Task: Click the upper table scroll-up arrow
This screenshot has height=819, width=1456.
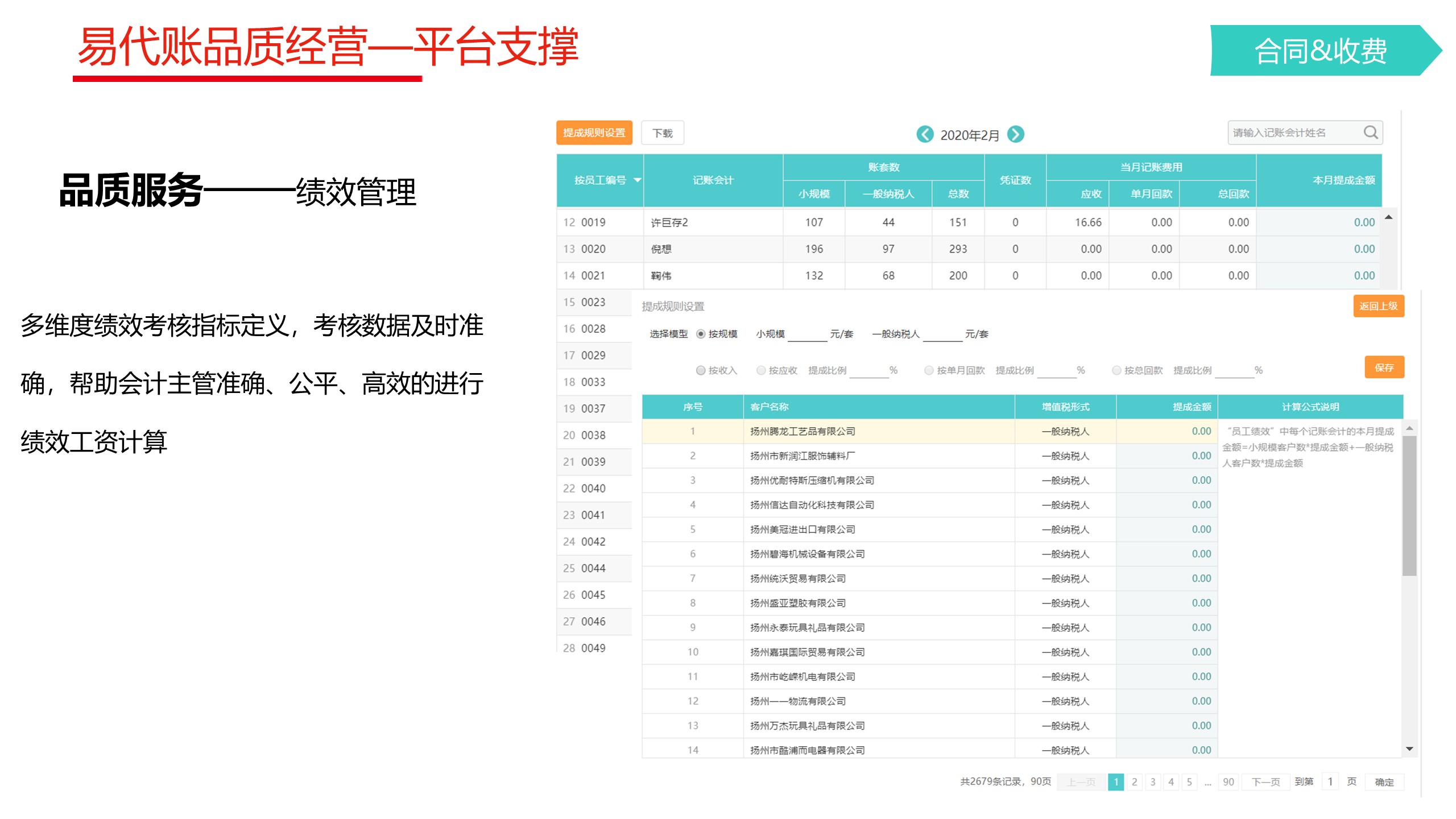Action: tap(1388, 217)
